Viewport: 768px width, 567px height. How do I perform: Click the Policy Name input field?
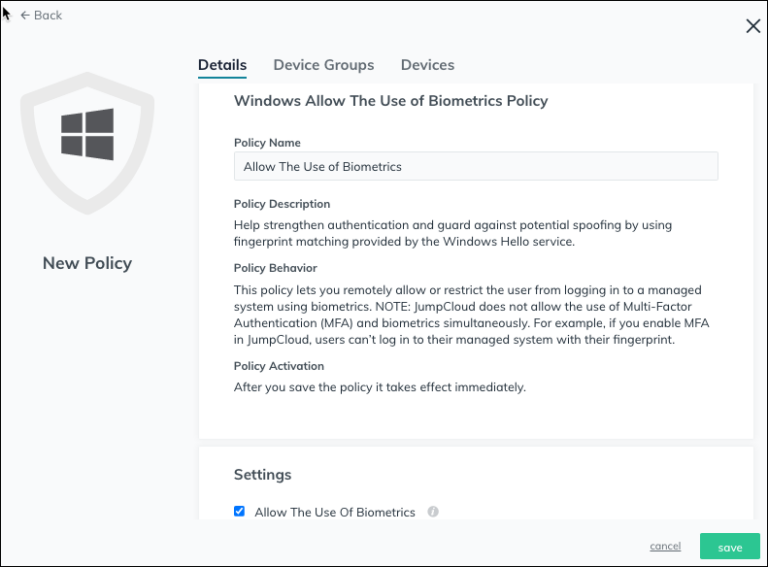[475, 166]
